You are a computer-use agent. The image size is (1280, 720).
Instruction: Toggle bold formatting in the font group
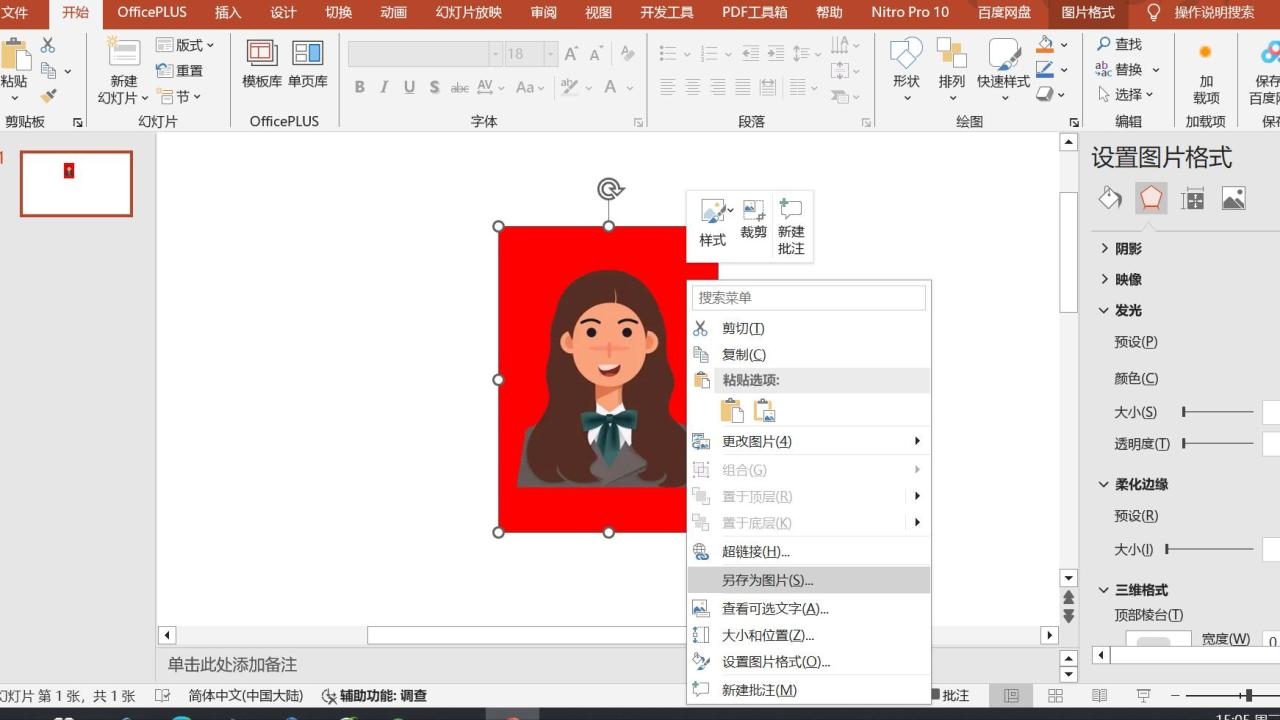point(359,87)
